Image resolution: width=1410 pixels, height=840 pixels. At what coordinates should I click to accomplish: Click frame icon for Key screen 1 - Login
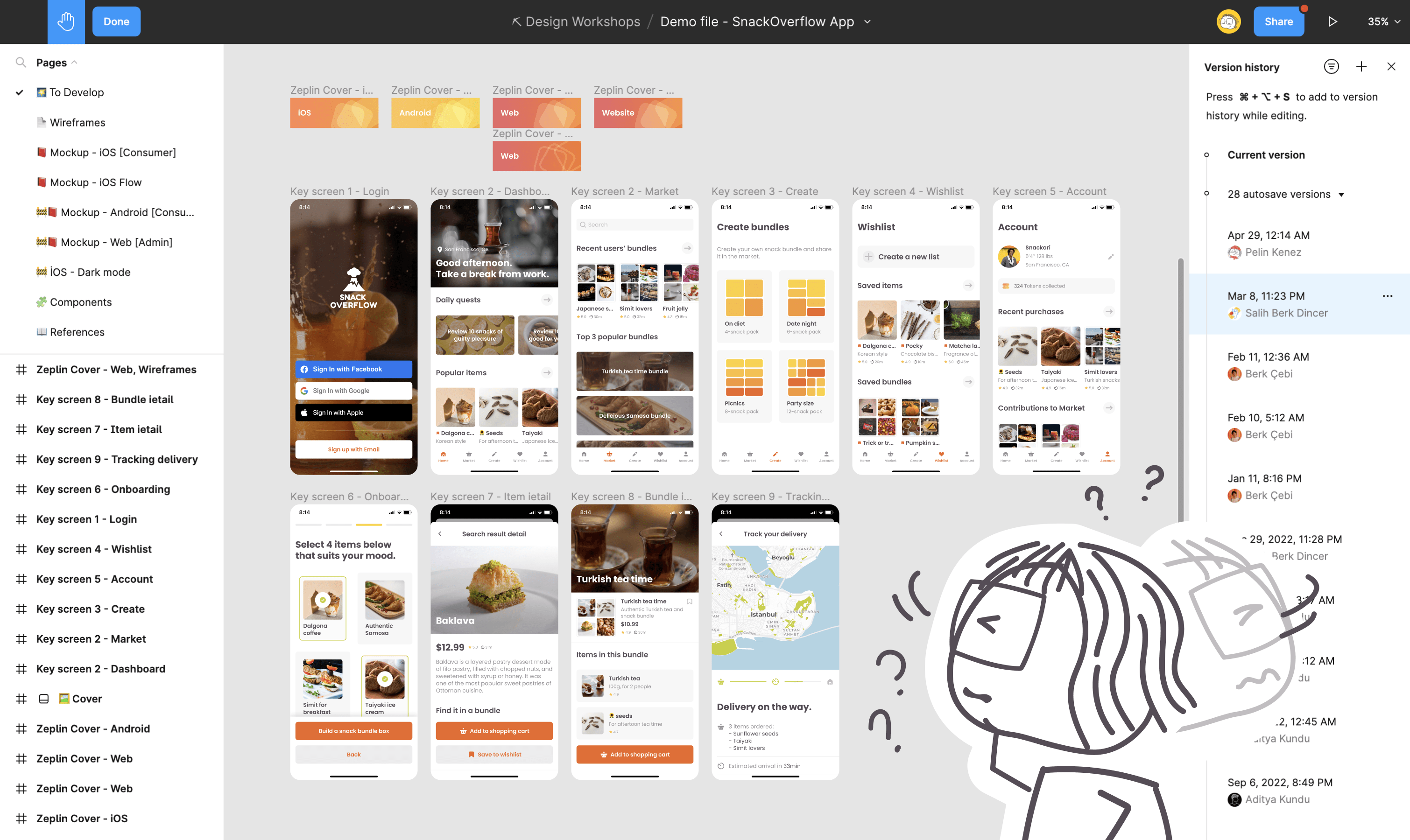point(21,519)
